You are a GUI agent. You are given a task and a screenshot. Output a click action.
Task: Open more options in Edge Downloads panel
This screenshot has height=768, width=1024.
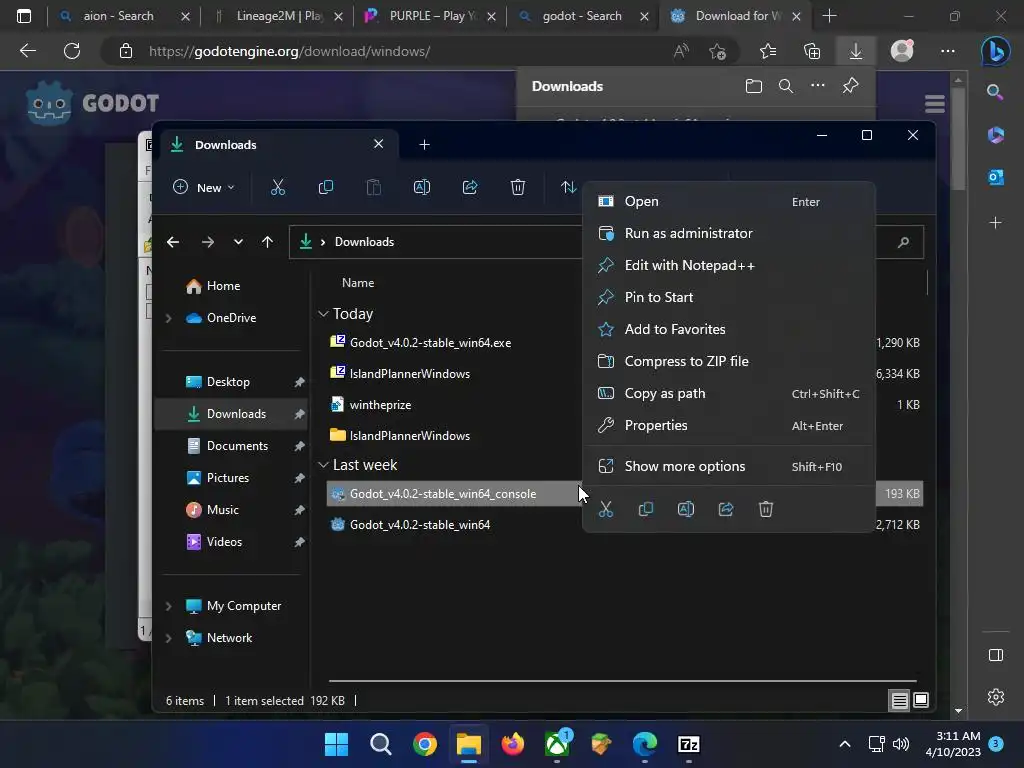point(818,86)
